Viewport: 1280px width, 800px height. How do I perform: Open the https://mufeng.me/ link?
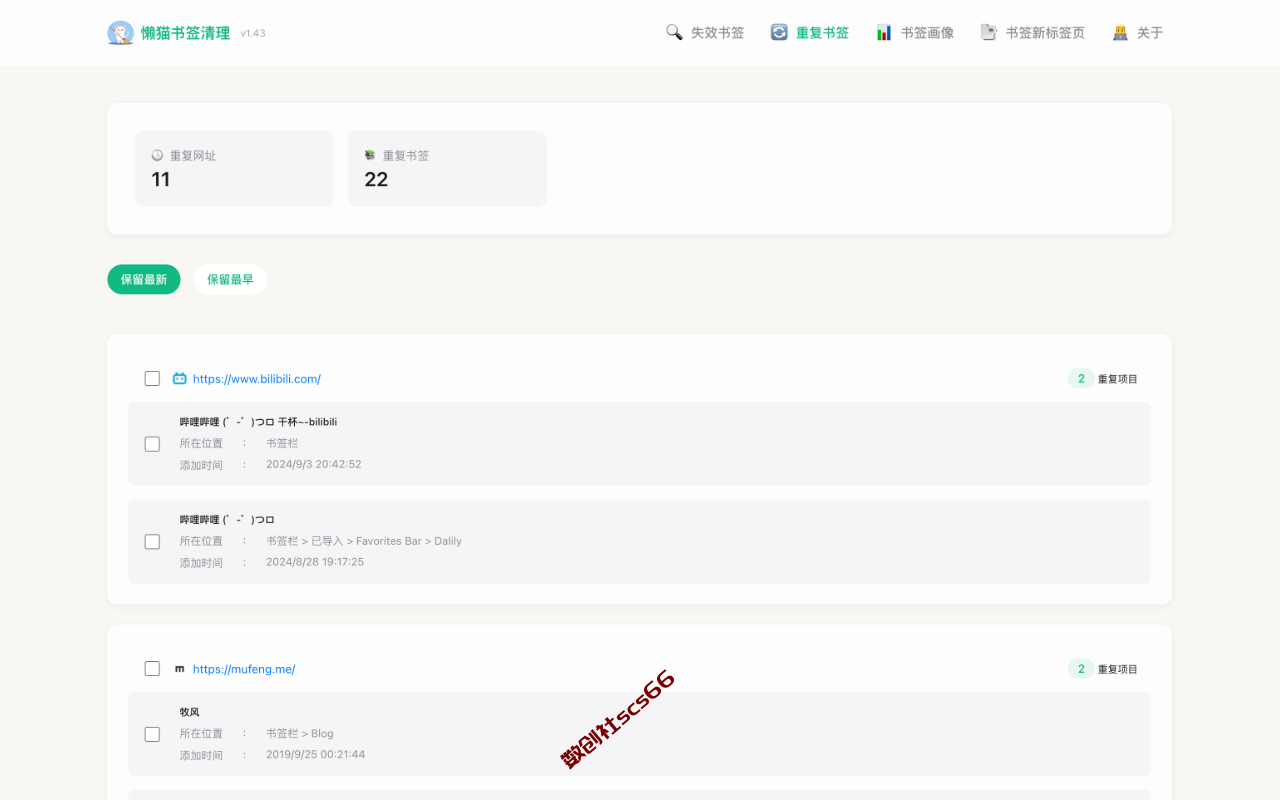(x=244, y=669)
